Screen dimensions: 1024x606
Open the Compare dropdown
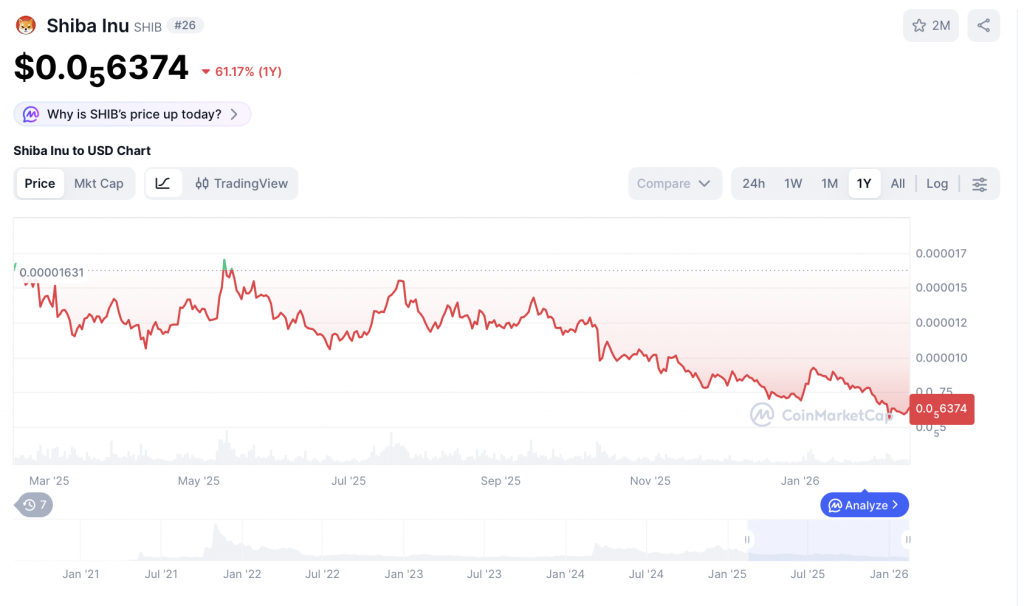click(x=674, y=184)
